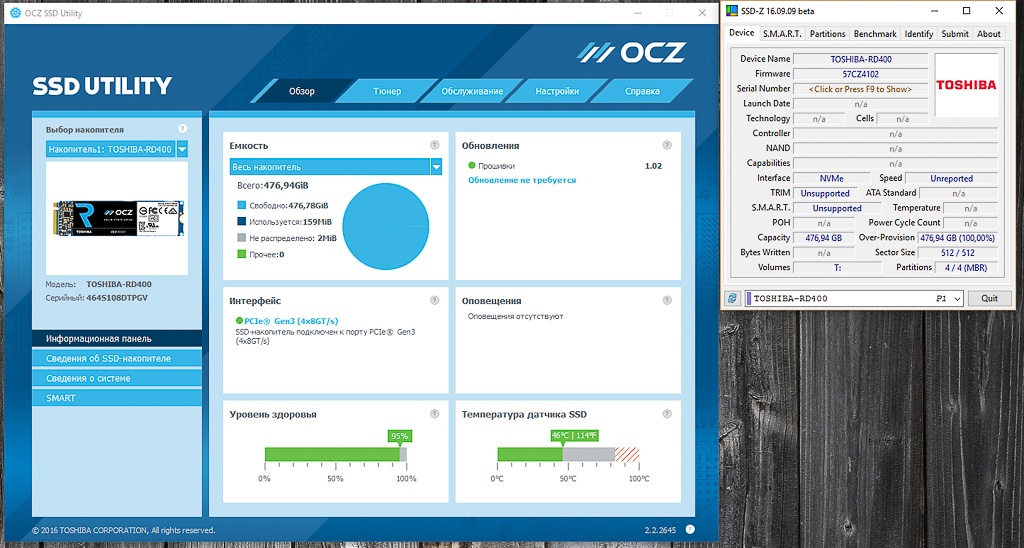
Task: Click Sector Size field 512 / 512
Action: (957, 253)
